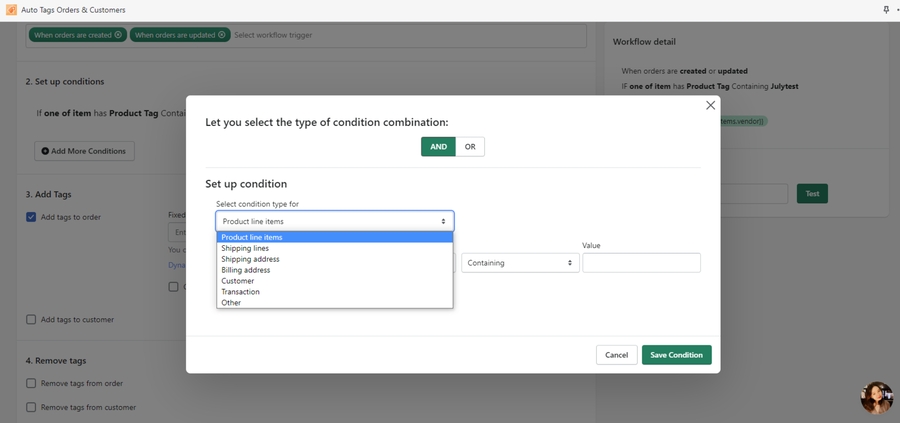
Task: Check 'Remove tags from customer' option
Action: pyautogui.click(x=31, y=407)
